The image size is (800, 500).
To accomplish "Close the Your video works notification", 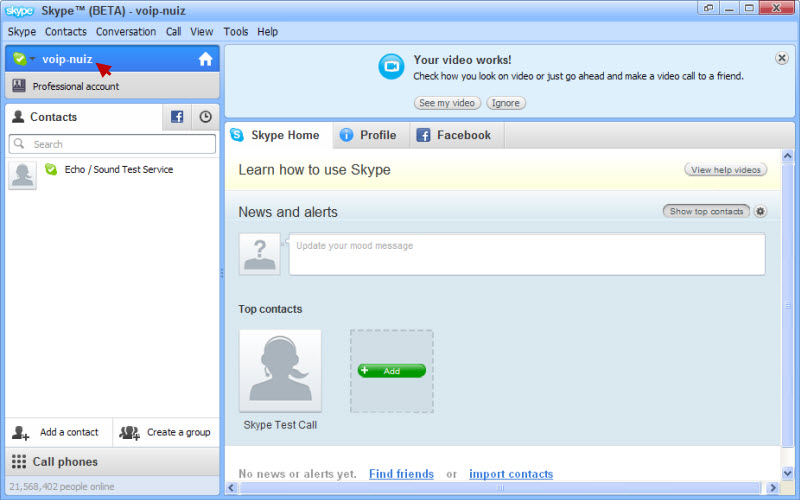I will (781, 58).
